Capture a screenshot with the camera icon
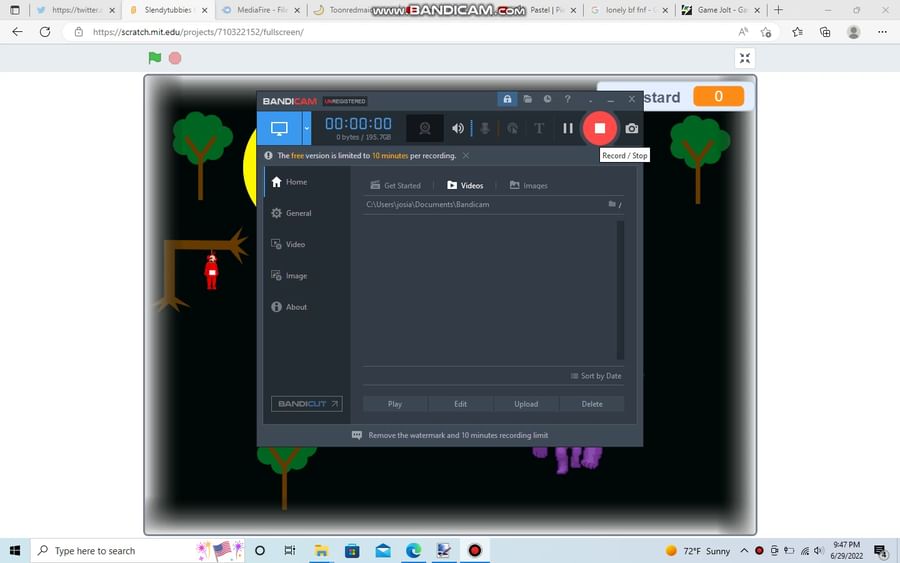Viewport: 900px width, 563px height. tap(631, 128)
